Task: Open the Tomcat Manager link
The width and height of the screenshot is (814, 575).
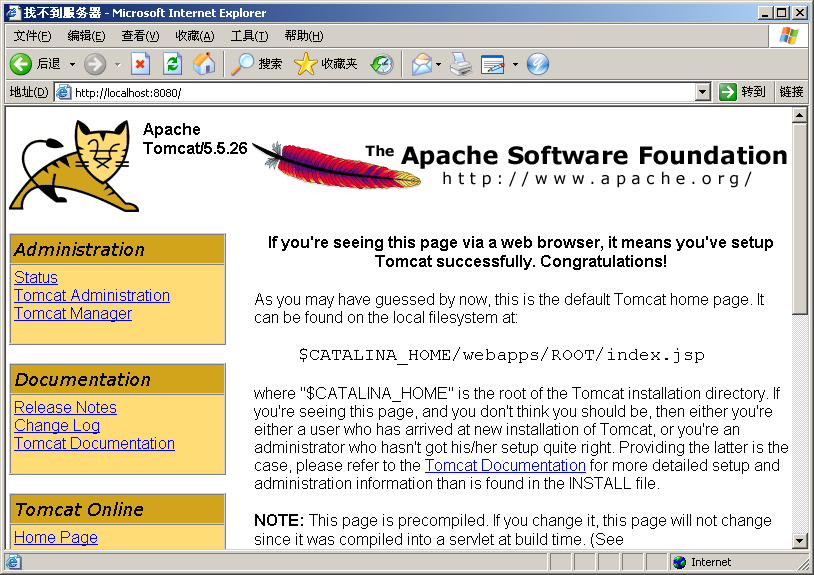Action: click(73, 313)
